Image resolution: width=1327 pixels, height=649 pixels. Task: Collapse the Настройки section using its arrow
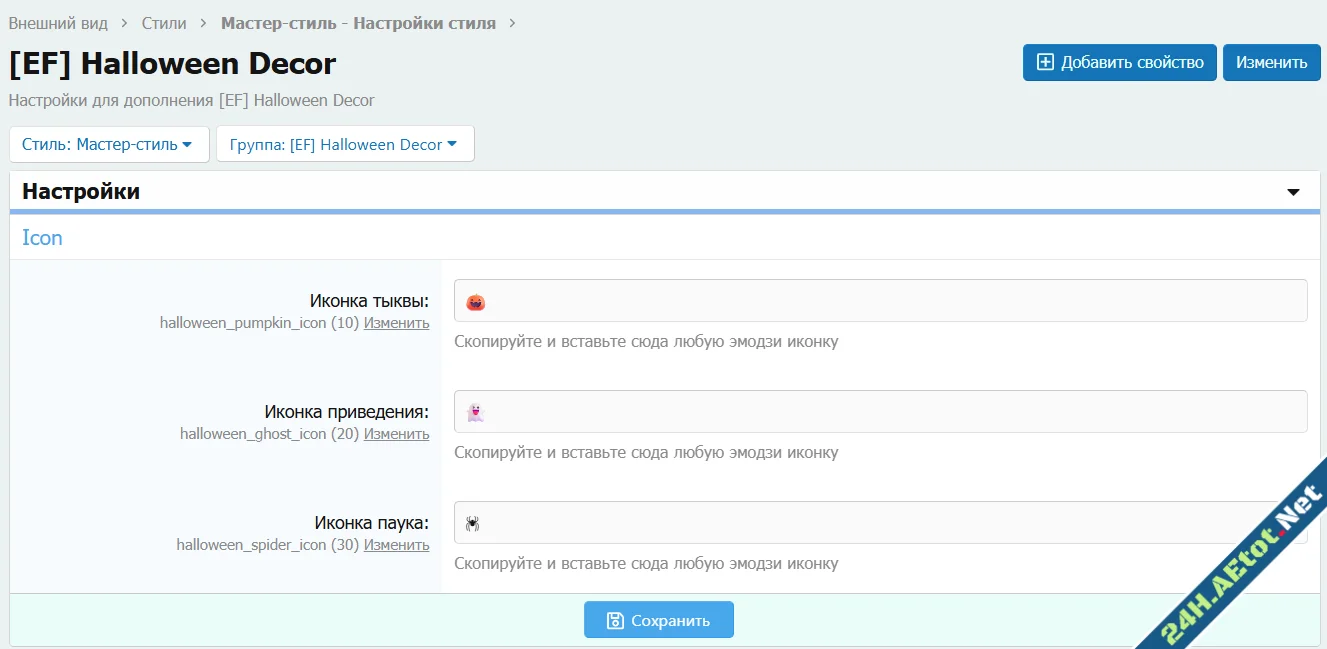[x=1293, y=192]
